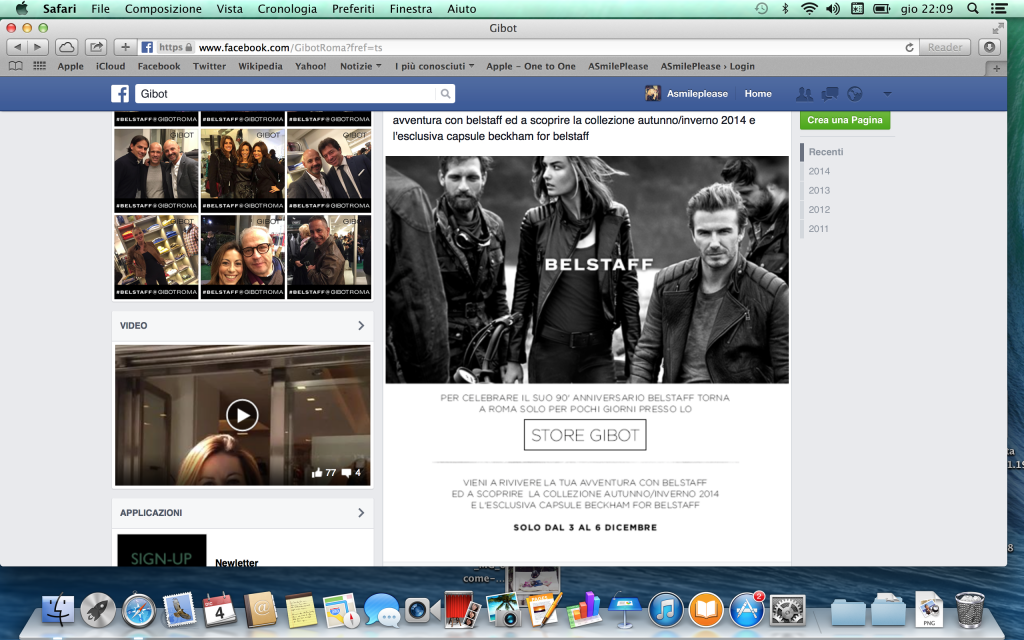1024x640 pixels.
Task: Expand the VIDEO section chevron
Action: [x=361, y=326]
